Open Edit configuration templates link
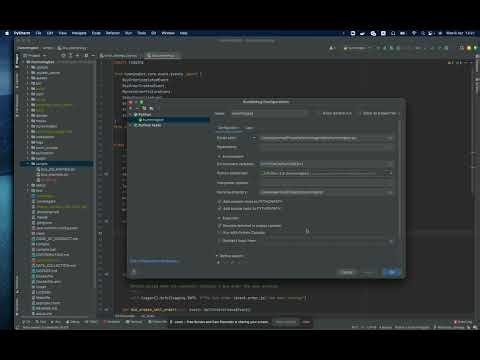This screenshot has height=360, width=480. [154, 261]
